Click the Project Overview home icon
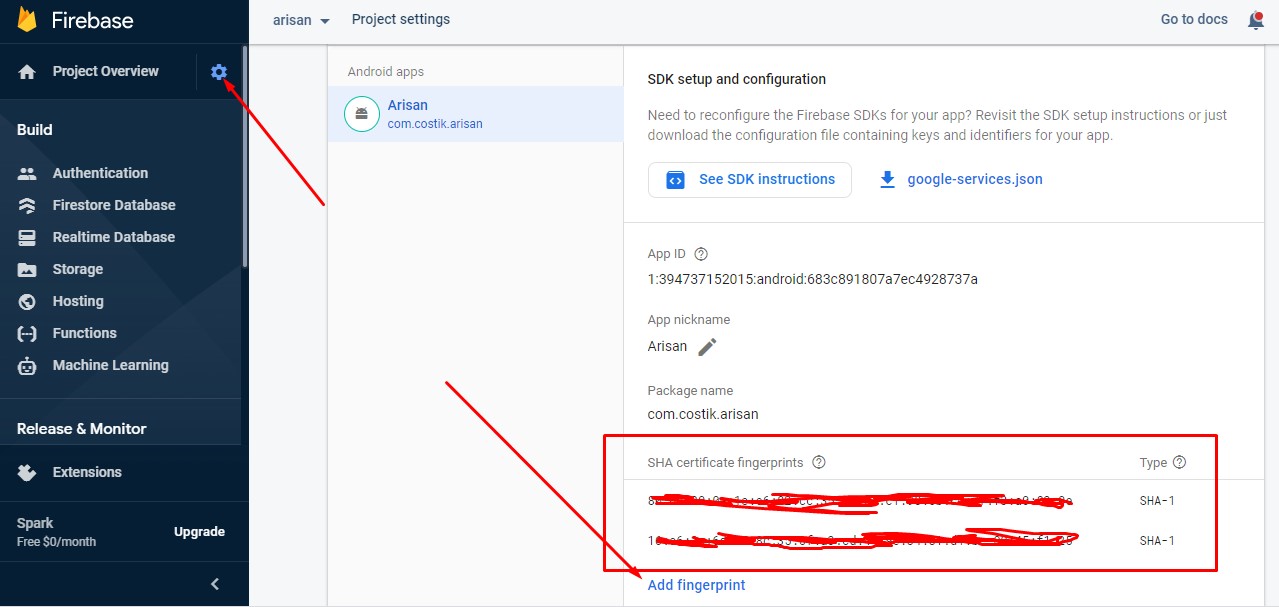Viewport: 1279px width, 607px height. [x=27, y=72]
